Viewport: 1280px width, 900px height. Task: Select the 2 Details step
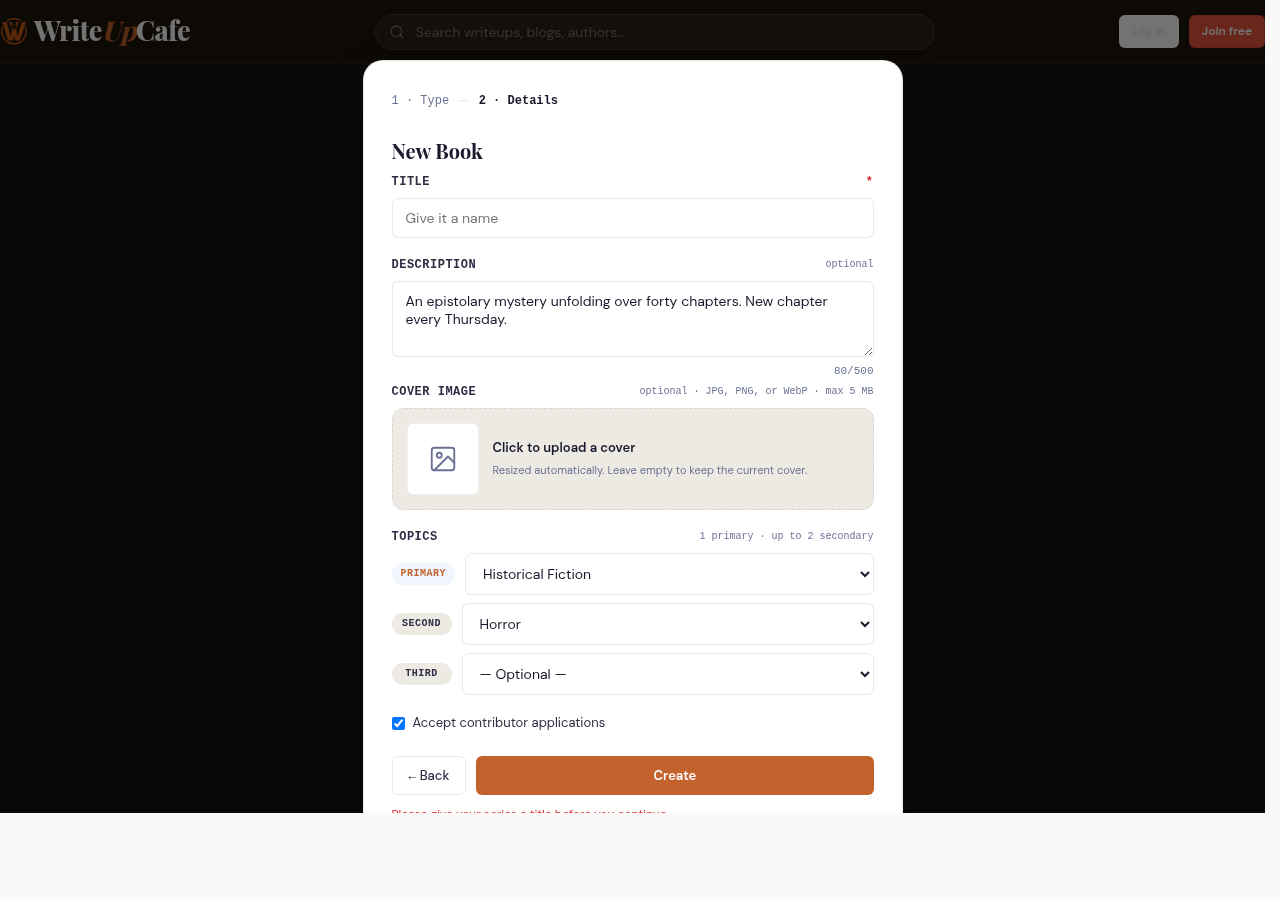click(518, 100)
